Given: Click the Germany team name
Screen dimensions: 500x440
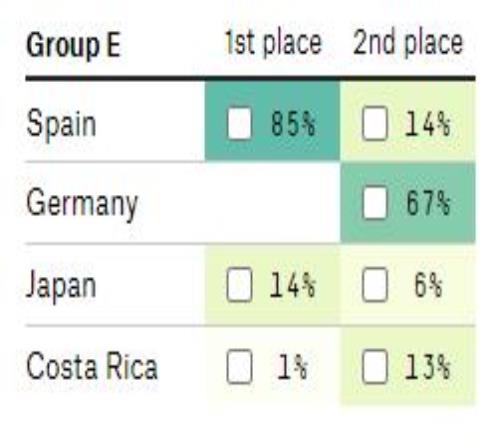Looking at the screenshot, I should point(82,204).
